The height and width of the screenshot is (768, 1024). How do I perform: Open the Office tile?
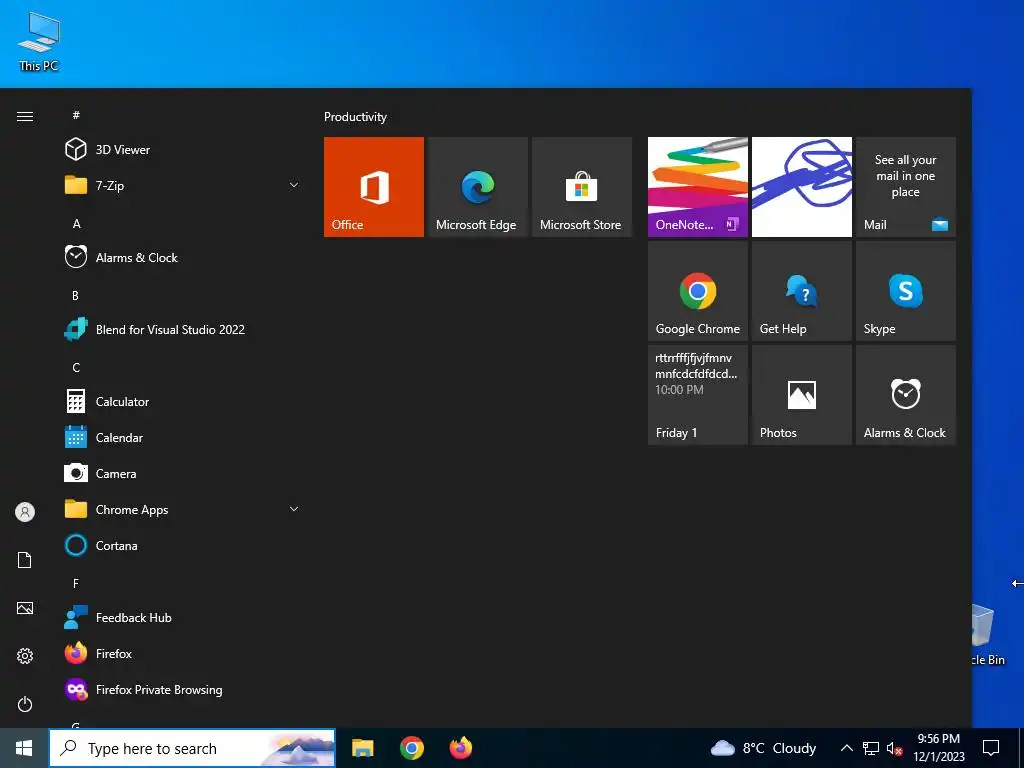pyautogui.click(x=374, y=187)
